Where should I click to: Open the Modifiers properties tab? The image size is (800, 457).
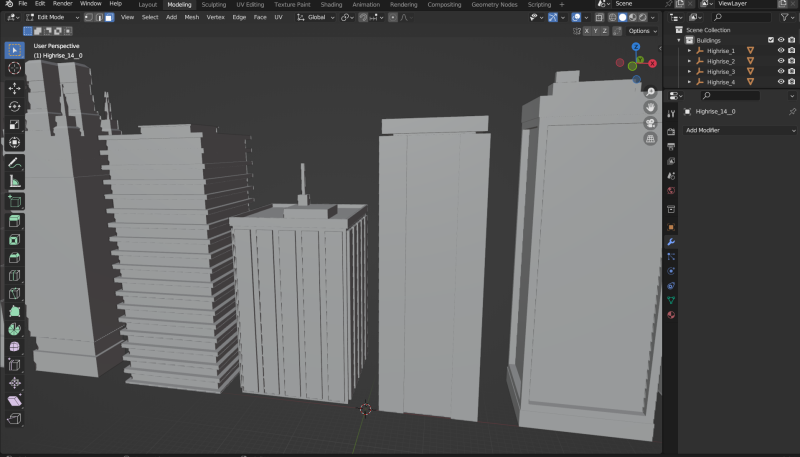click(x=671, y=242)
